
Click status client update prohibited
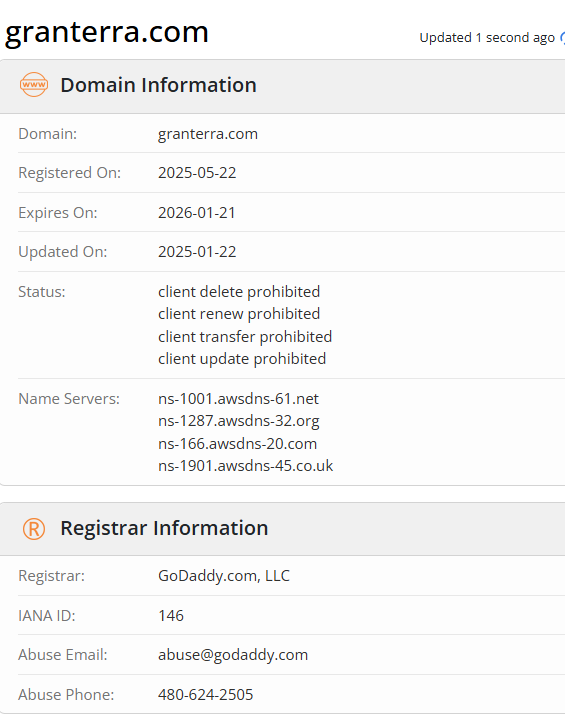(x=242, y=359)
